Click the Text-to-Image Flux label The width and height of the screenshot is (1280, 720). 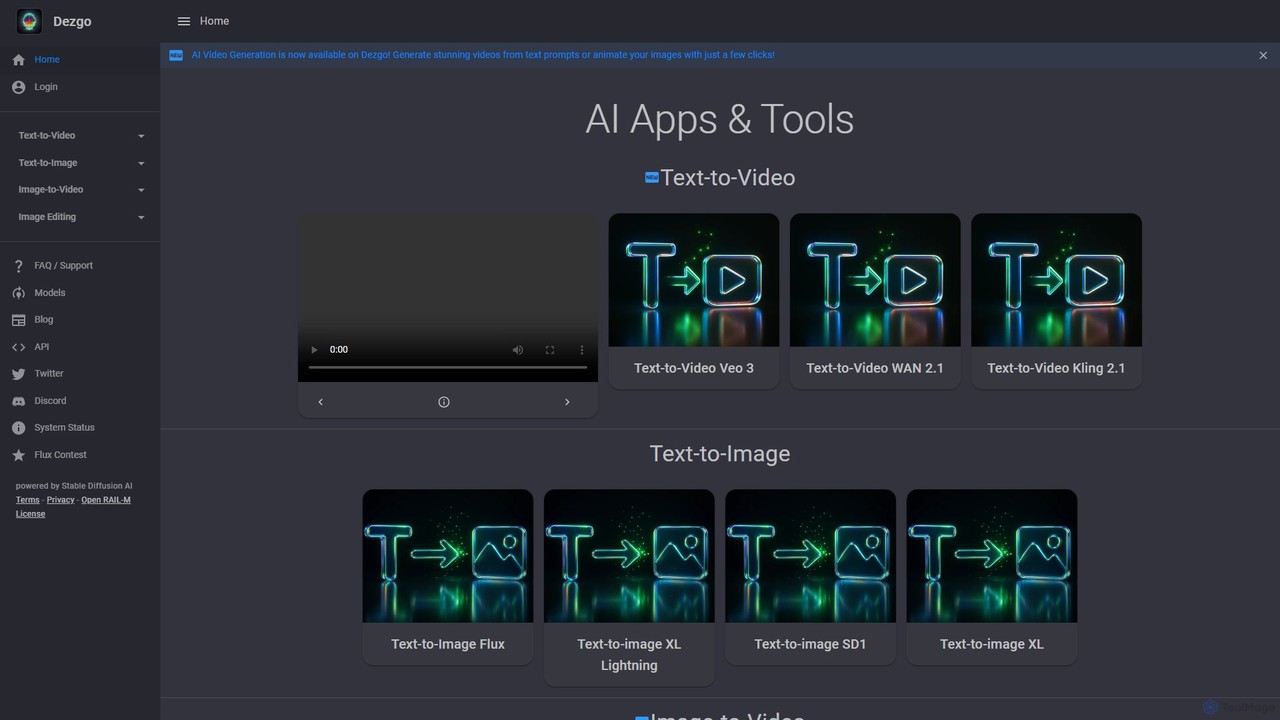(448, 644)
